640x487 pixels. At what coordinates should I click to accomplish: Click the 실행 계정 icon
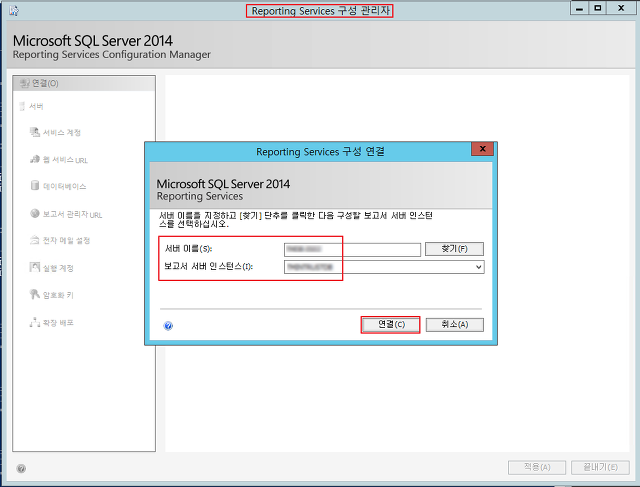coord(35,267)
